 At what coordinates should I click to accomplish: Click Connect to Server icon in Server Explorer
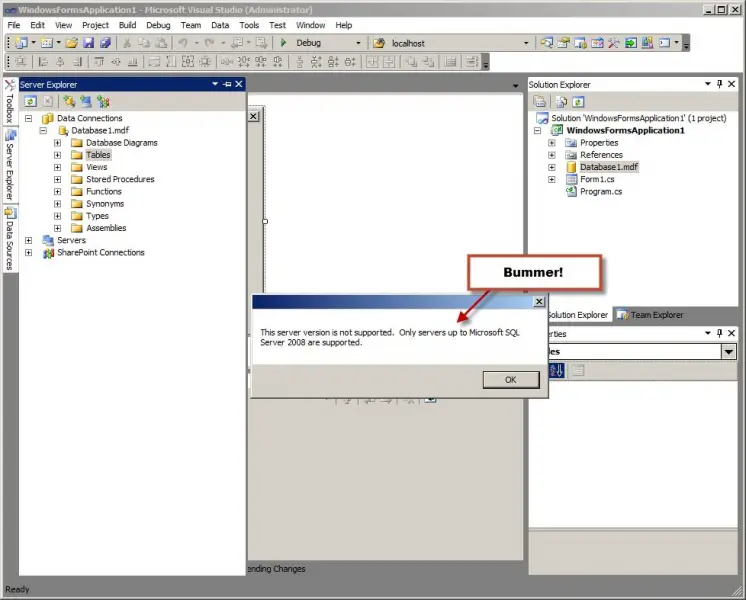point(86,101)
